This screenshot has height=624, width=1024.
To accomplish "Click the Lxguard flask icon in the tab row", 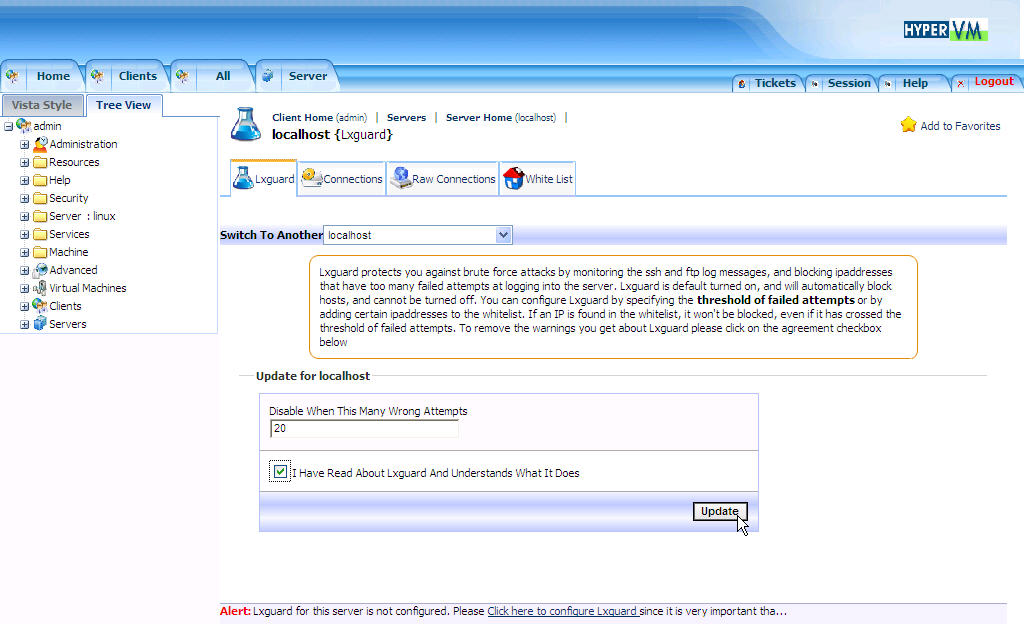I will 243,178.
